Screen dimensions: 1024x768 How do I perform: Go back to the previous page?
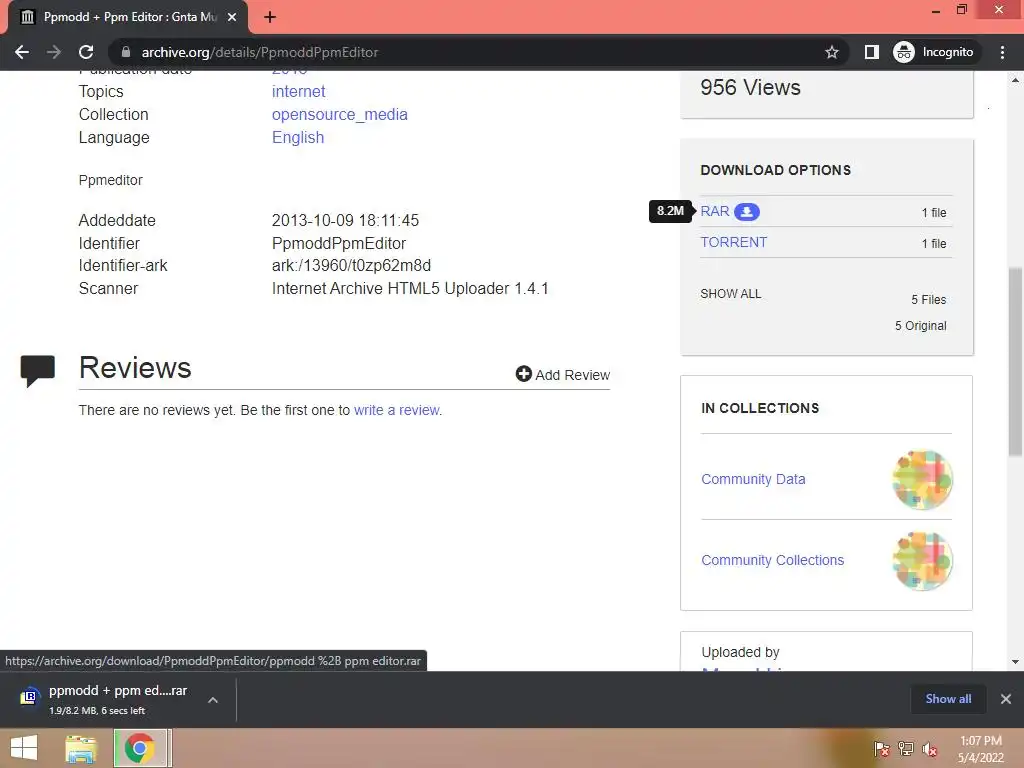click(x=22, y=52)
